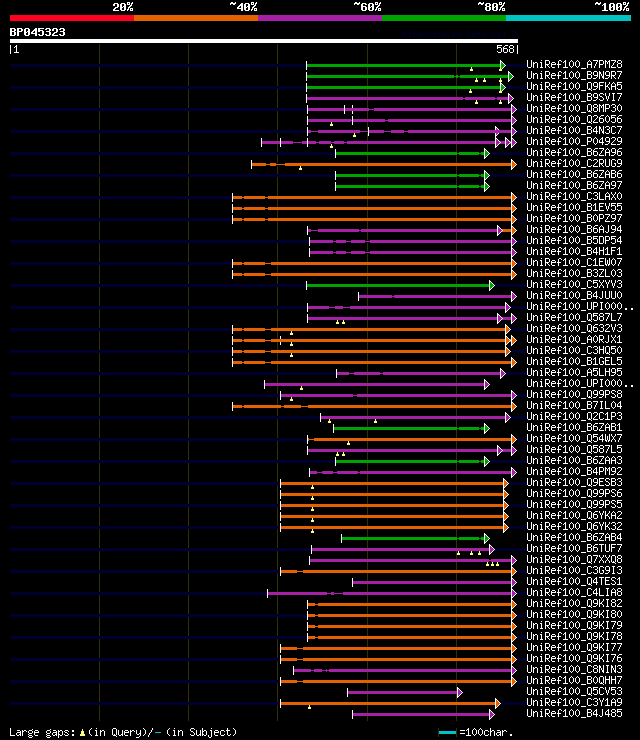Select the query name BP045323

[37, 32]
